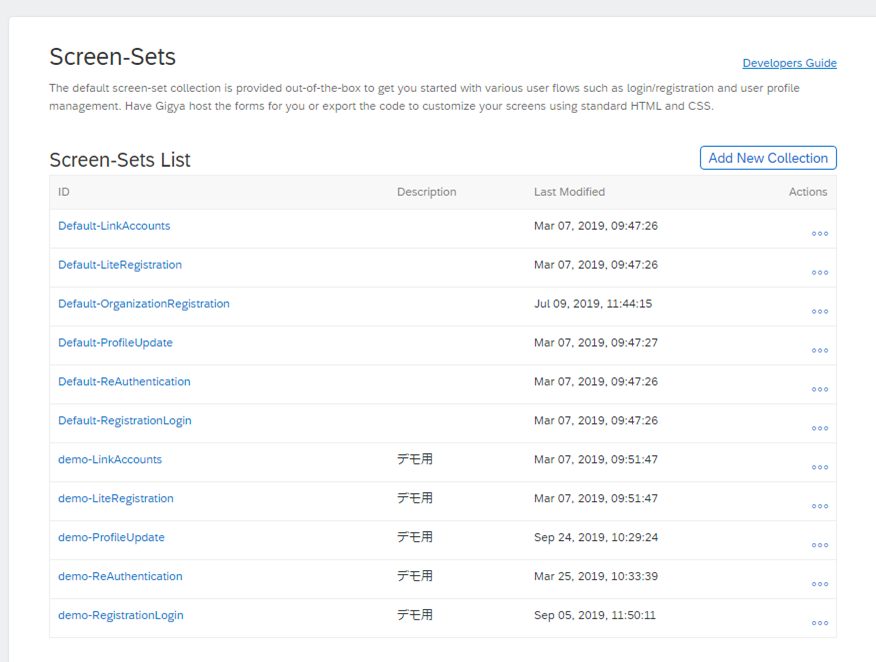Click the Add New Collection button

[768, 158]
